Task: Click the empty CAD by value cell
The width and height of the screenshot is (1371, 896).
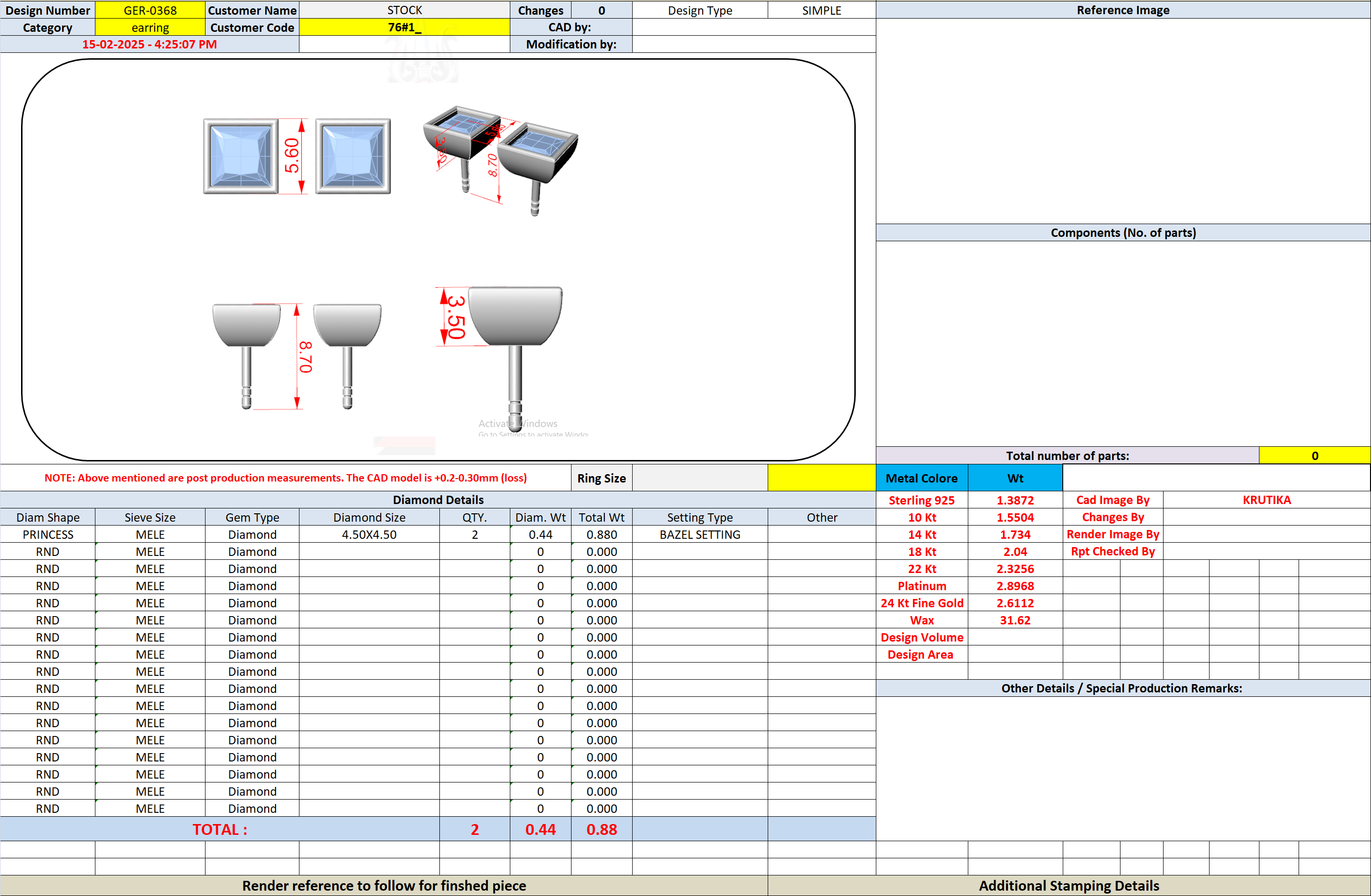Action: coord(754,27)
